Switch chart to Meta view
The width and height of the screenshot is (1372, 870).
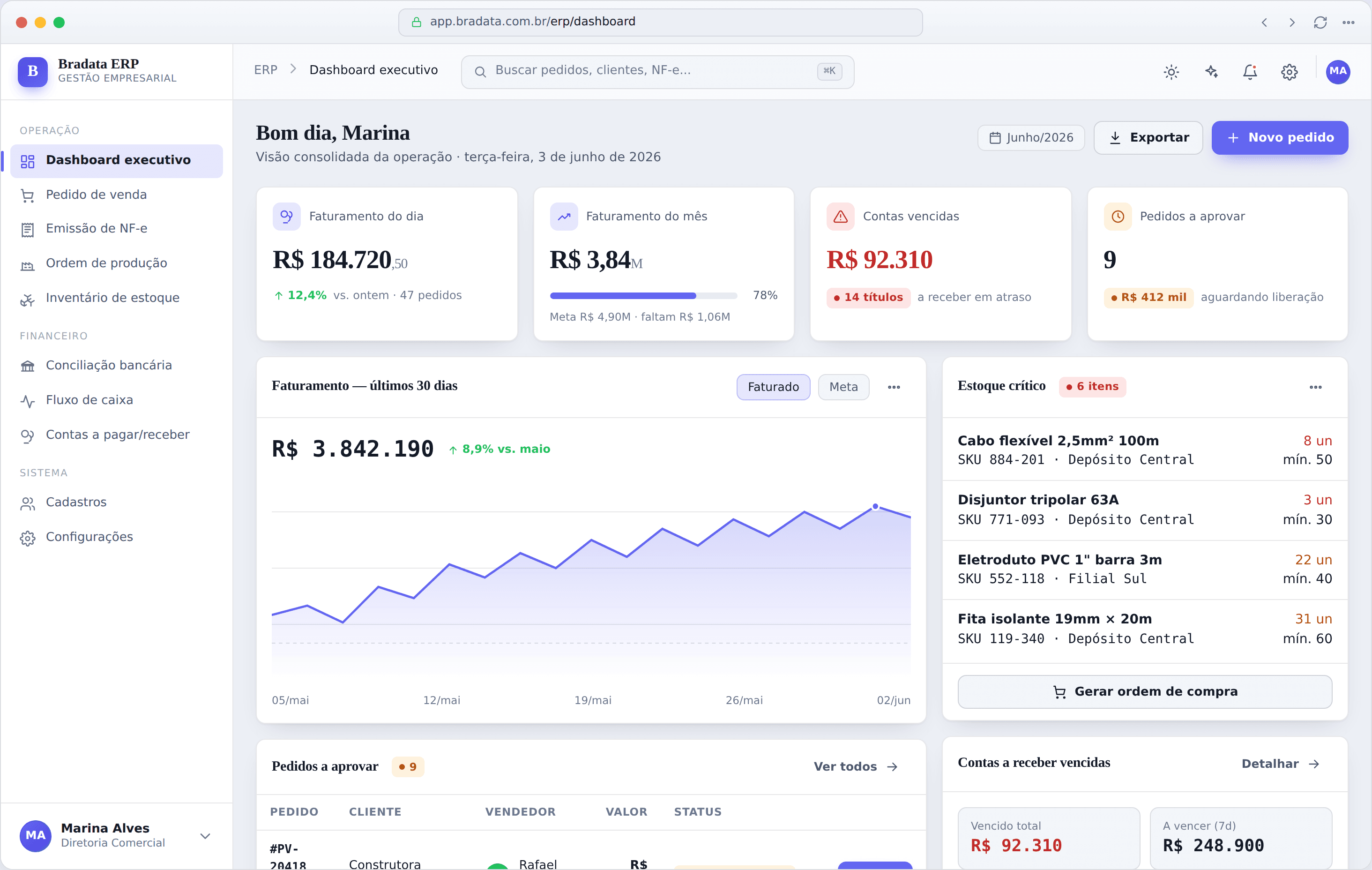coord(843,387)
